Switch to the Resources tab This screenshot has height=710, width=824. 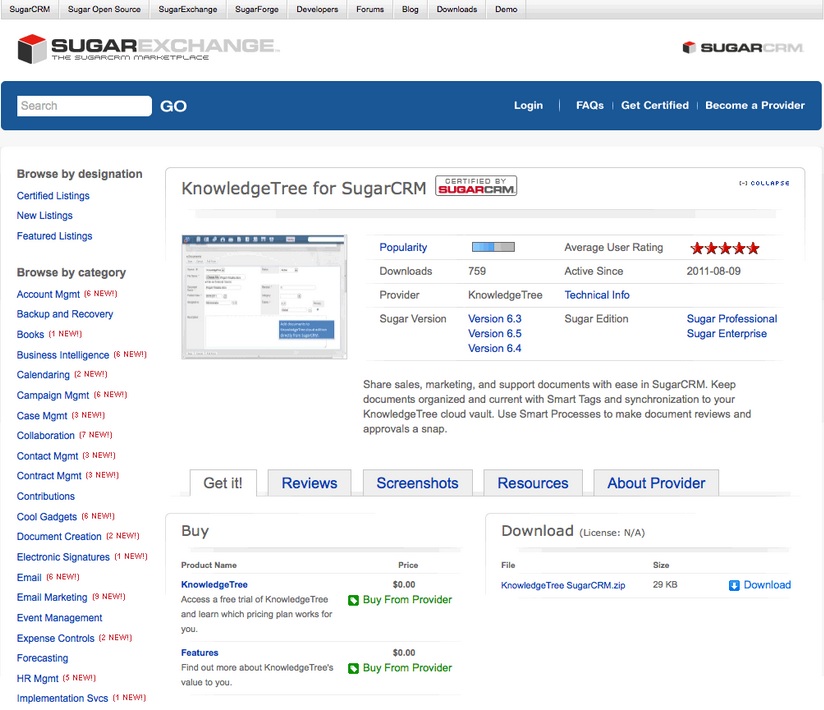coord(533,483)
